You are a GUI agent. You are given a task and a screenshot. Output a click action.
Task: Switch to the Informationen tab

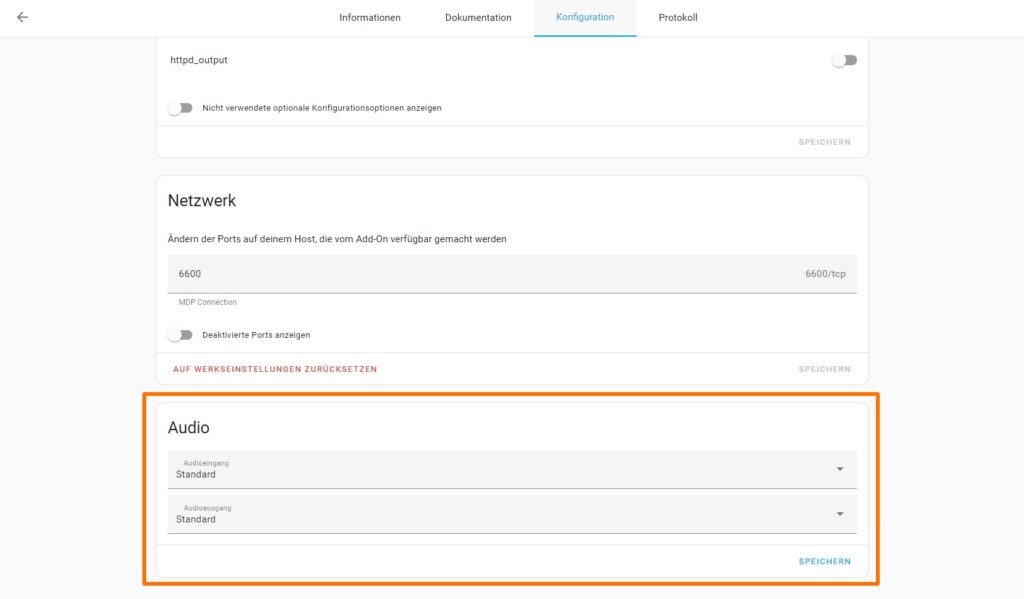(370, 18)
